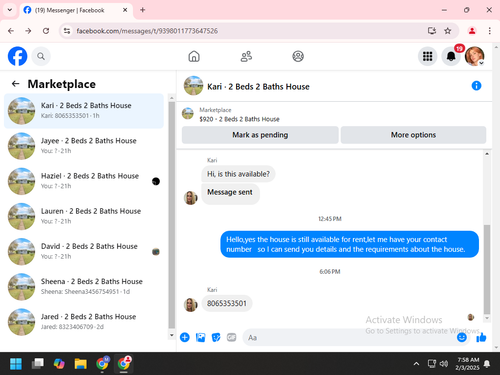
Task: Open notifications bell with badge
Action: coord(451,56)
